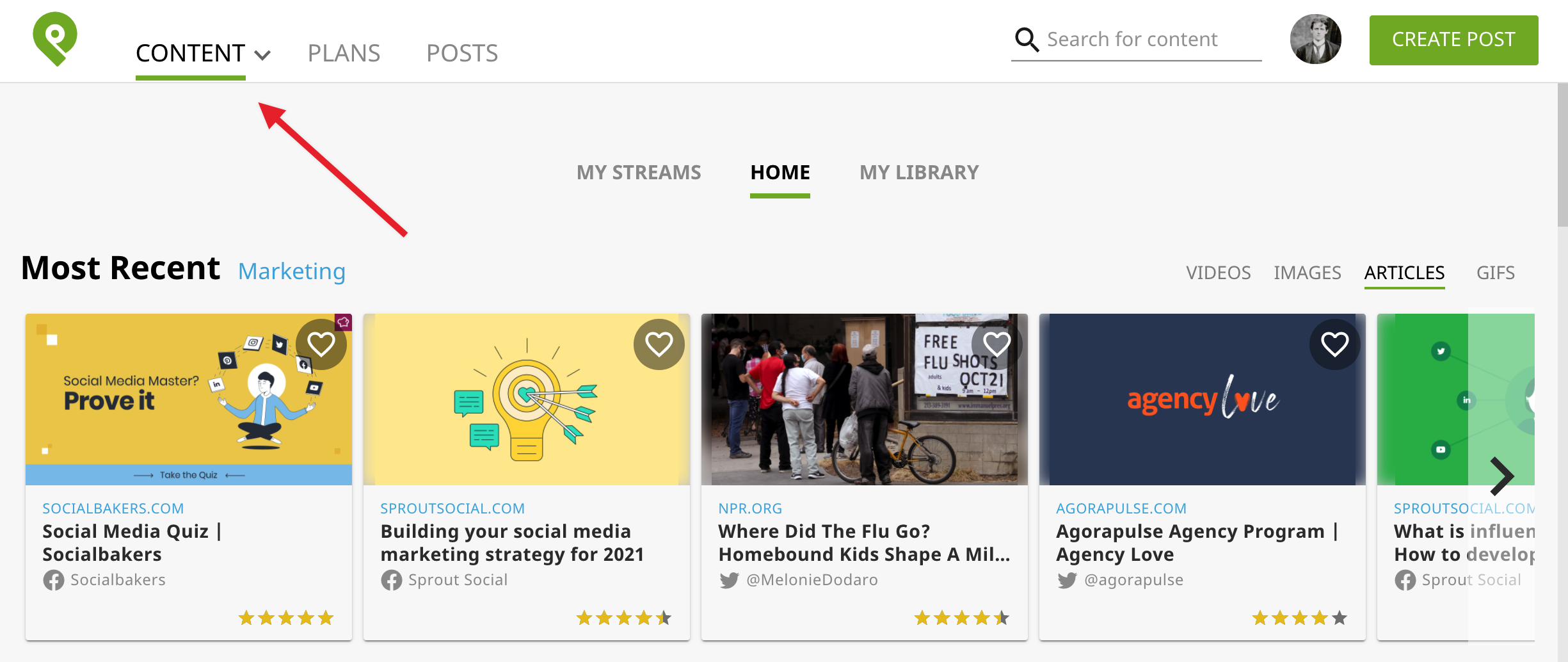Click Twitter icon beside @agorapulse
The width and height of the screenshot is (1568, 662).
click(1067, 580)
